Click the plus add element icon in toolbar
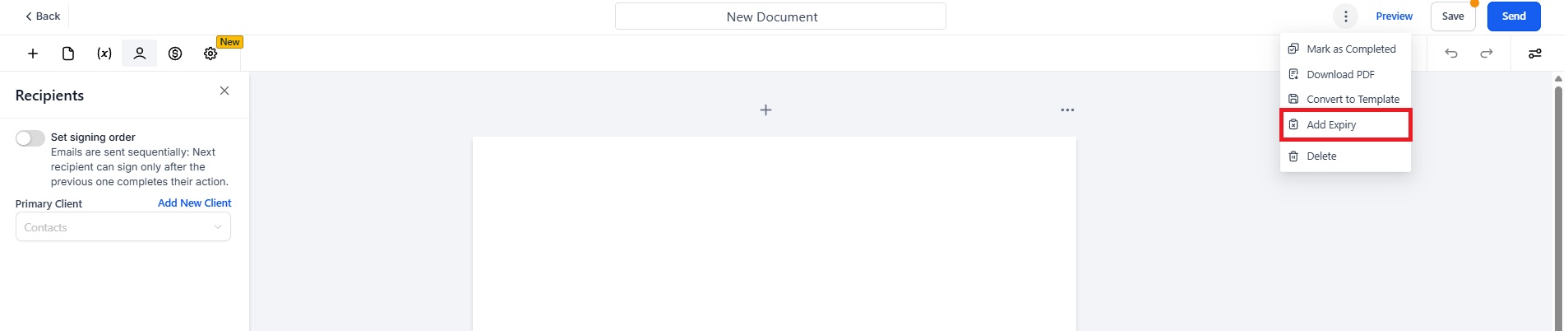The image size is (1568, 331). pos(33,54)
